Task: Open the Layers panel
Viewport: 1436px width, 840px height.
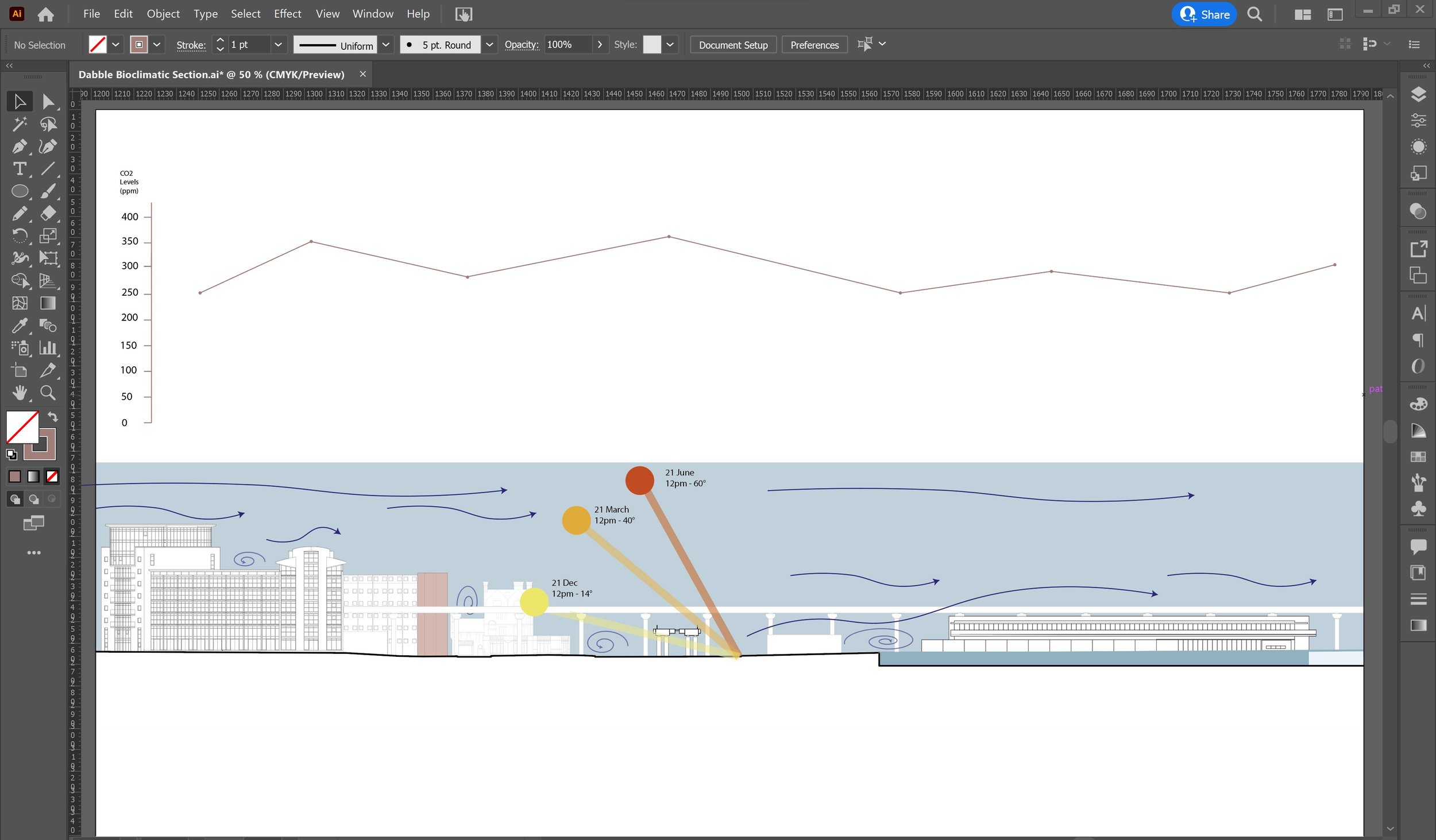Action: [x=1418, y=94]
